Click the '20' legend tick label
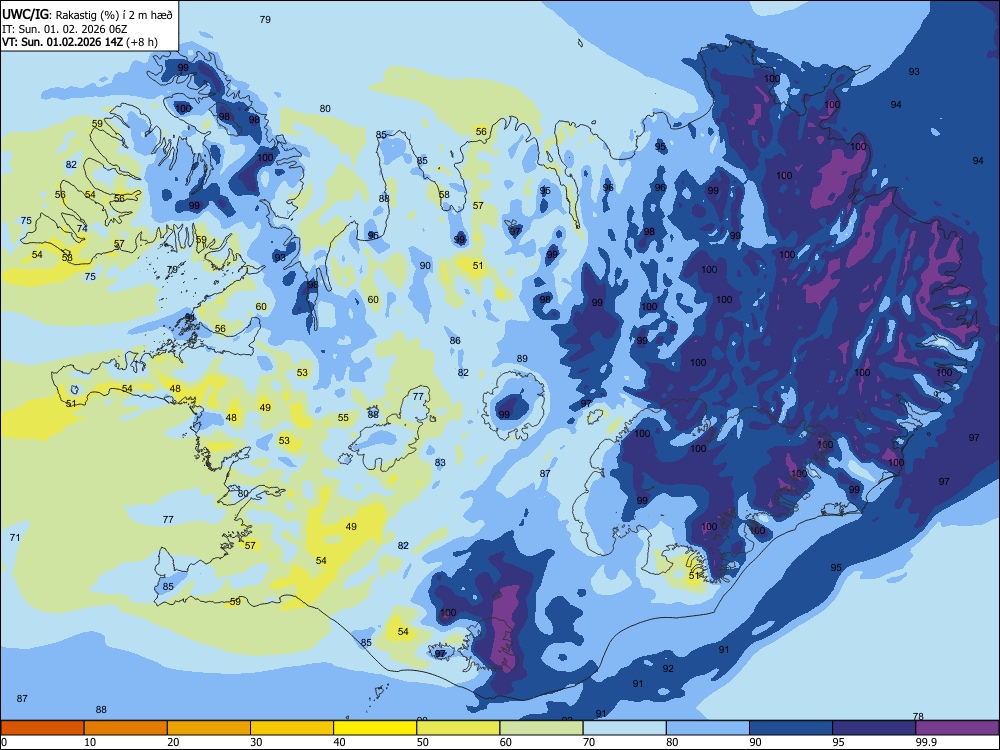 [173, 742]
